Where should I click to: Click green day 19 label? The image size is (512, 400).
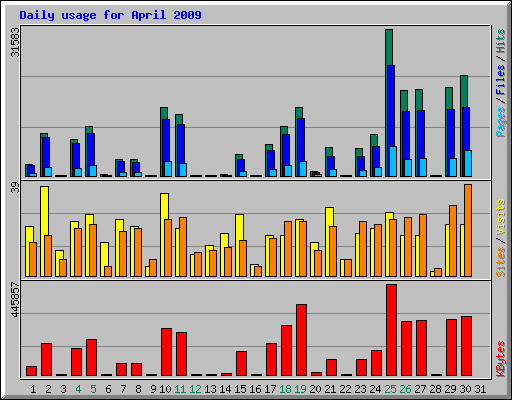pos(300,389)
